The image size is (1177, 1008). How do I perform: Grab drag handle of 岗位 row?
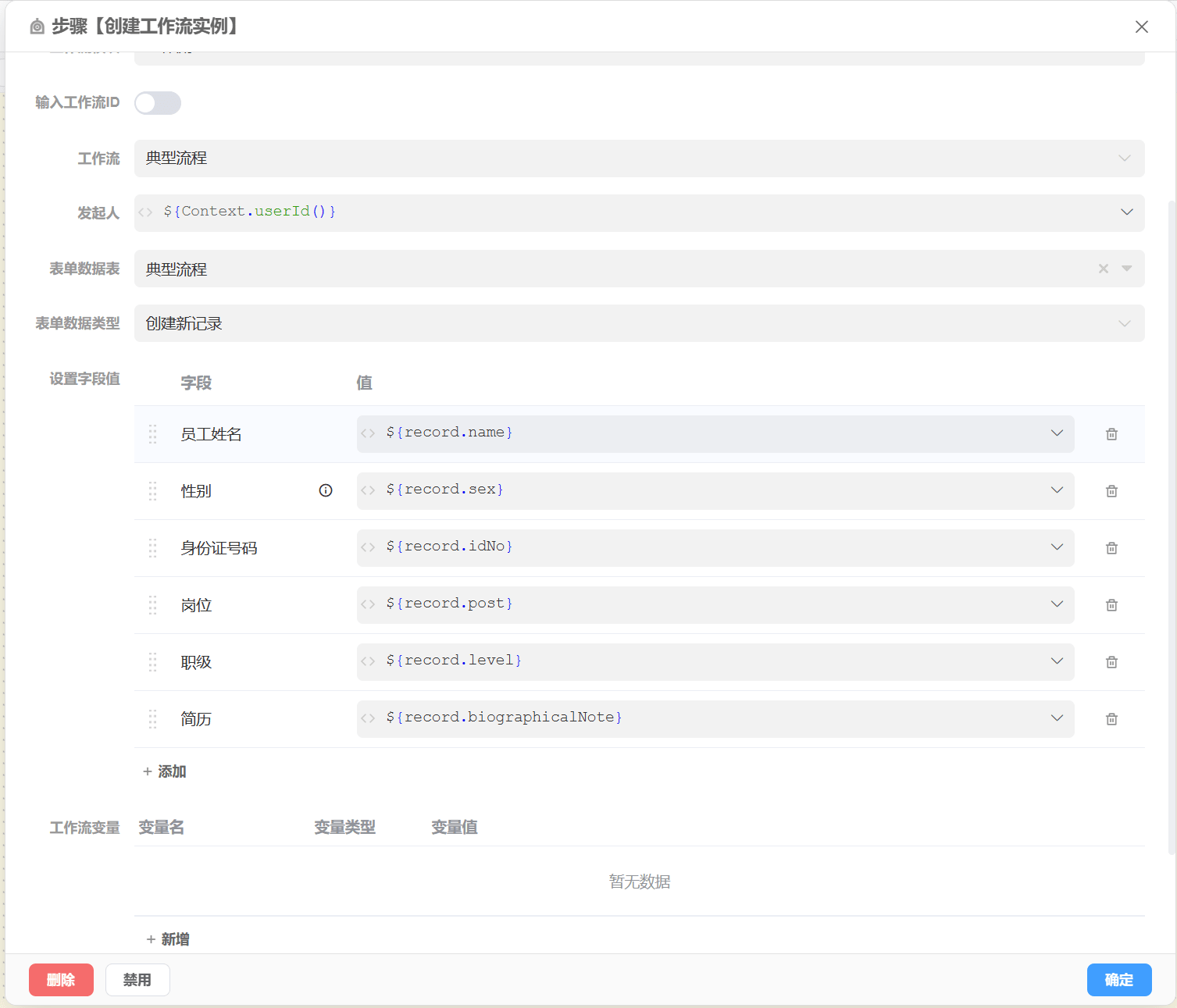point(153,605)
